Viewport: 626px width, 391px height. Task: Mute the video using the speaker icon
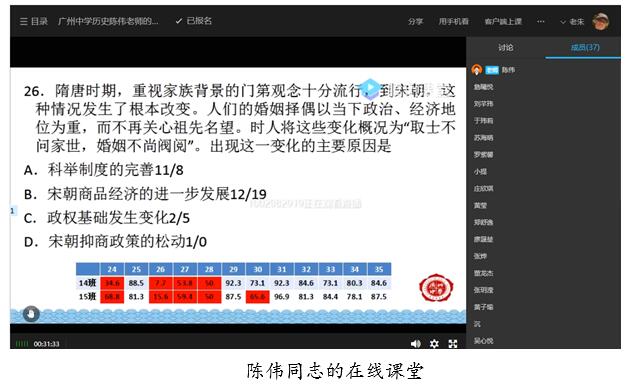click(416, 343)
